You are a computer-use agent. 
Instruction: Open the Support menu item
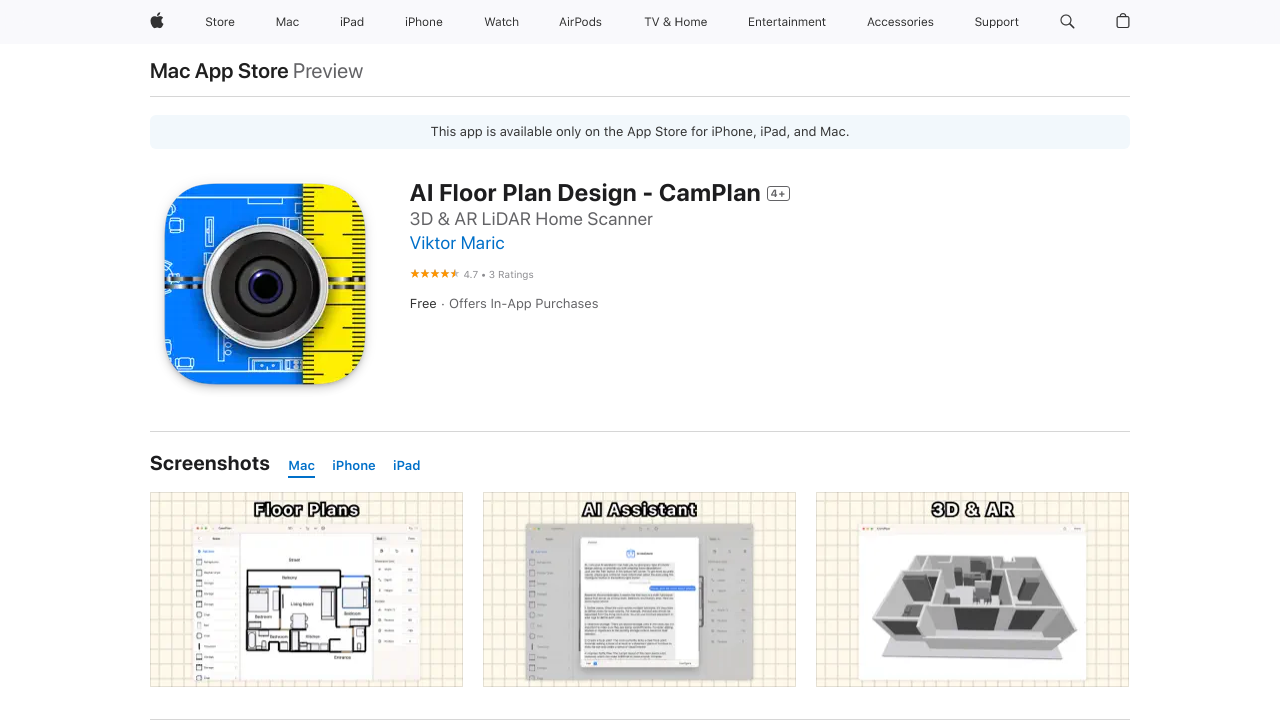pyautogui.click(x=997, y=22)
